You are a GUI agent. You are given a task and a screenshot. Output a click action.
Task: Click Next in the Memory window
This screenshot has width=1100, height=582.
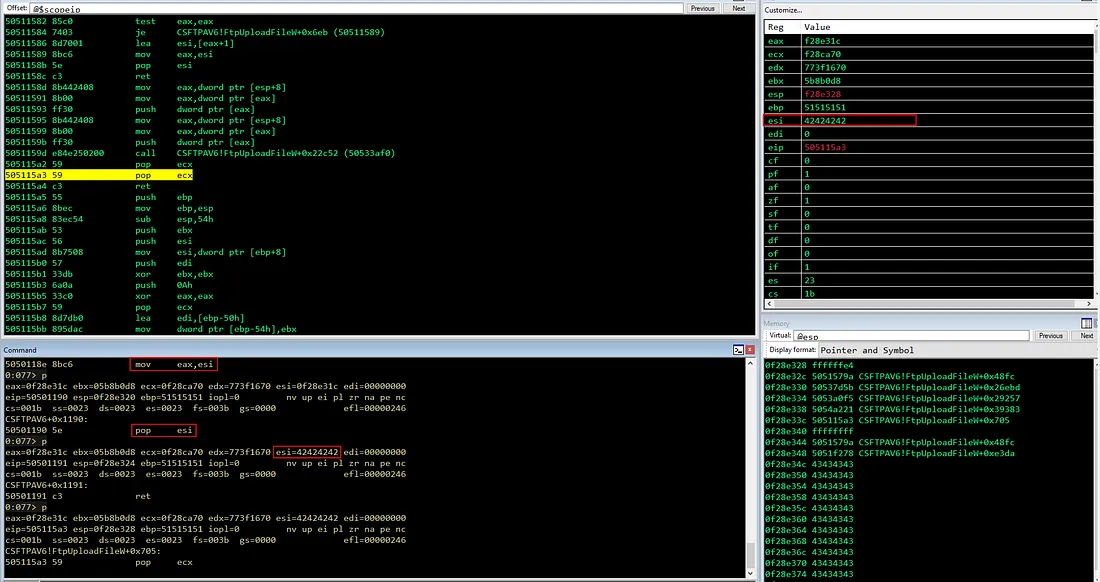[1086, 336]
